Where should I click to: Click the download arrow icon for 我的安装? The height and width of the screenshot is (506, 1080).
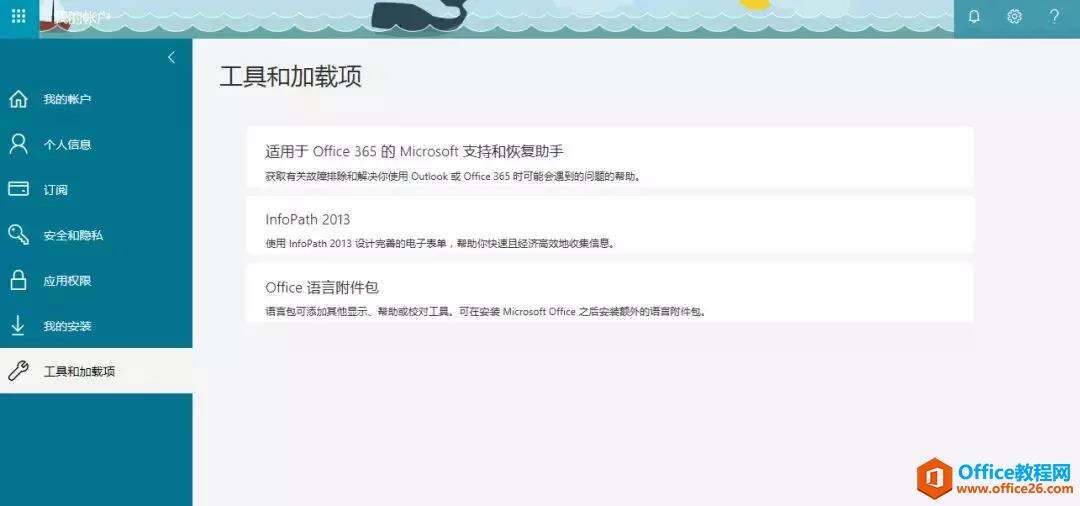(x=18, y=326)
